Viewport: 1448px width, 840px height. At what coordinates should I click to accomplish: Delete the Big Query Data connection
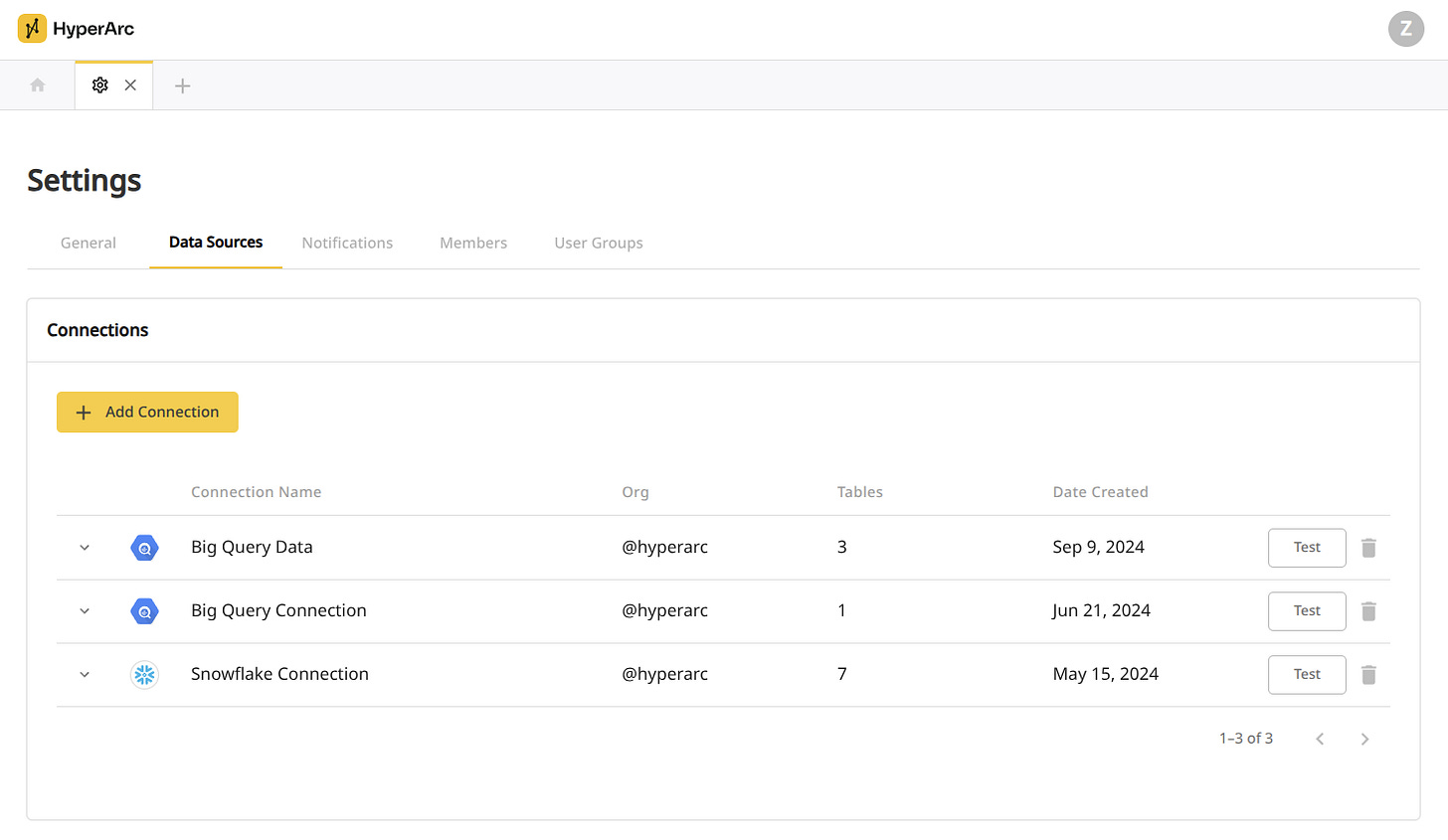pos(1368,548)
